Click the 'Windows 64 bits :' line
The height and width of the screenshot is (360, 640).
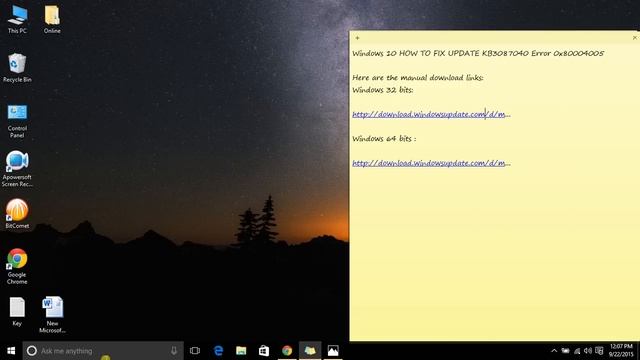384,139
